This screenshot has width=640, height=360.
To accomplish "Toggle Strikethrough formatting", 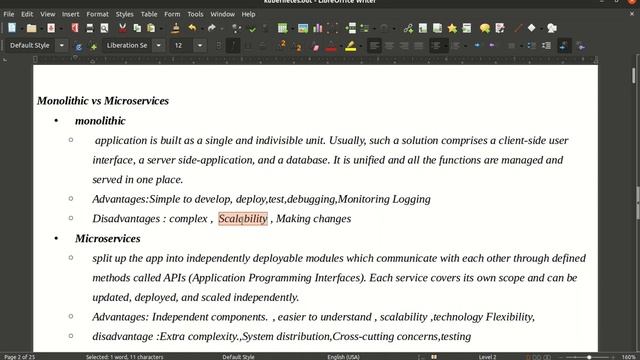I will coord(262,46).
